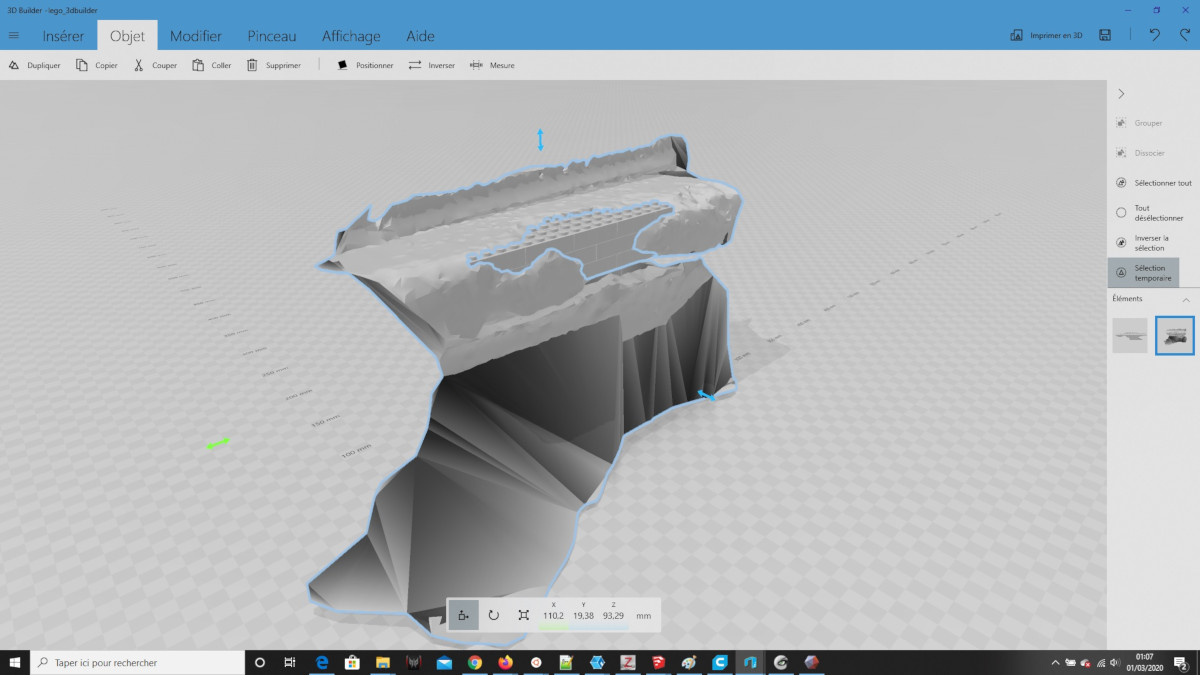Viewport: 1200px width, 675px height.
Task: Delete object with Supprimer
Action: click(x=274, y=65)
